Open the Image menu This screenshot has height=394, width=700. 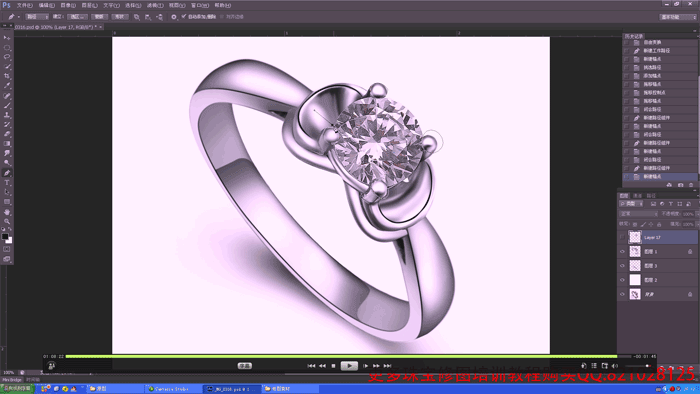(x=68, y=5)
